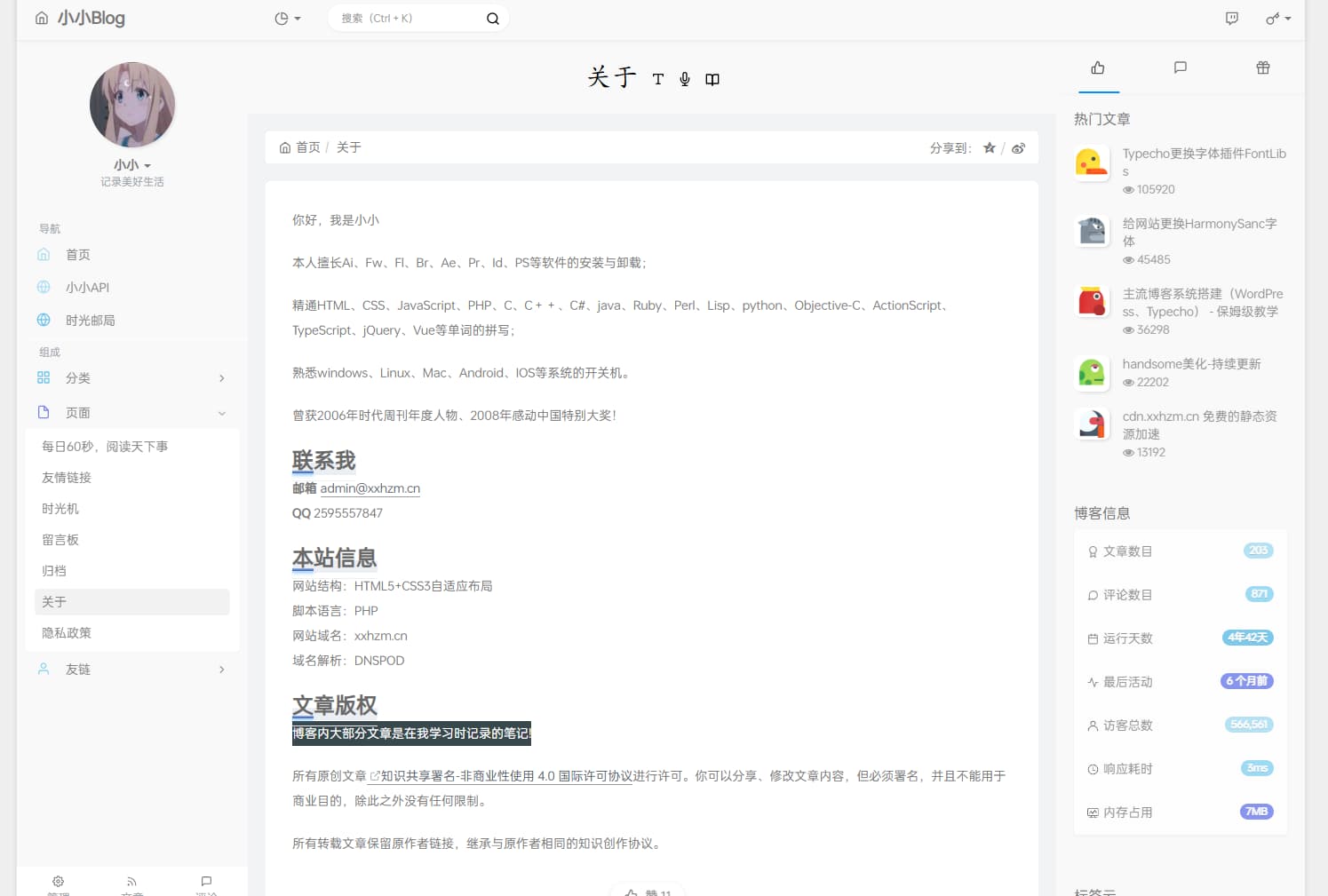
Task: Open reading mode with the book icon
Action: click(x=712, y=79)
